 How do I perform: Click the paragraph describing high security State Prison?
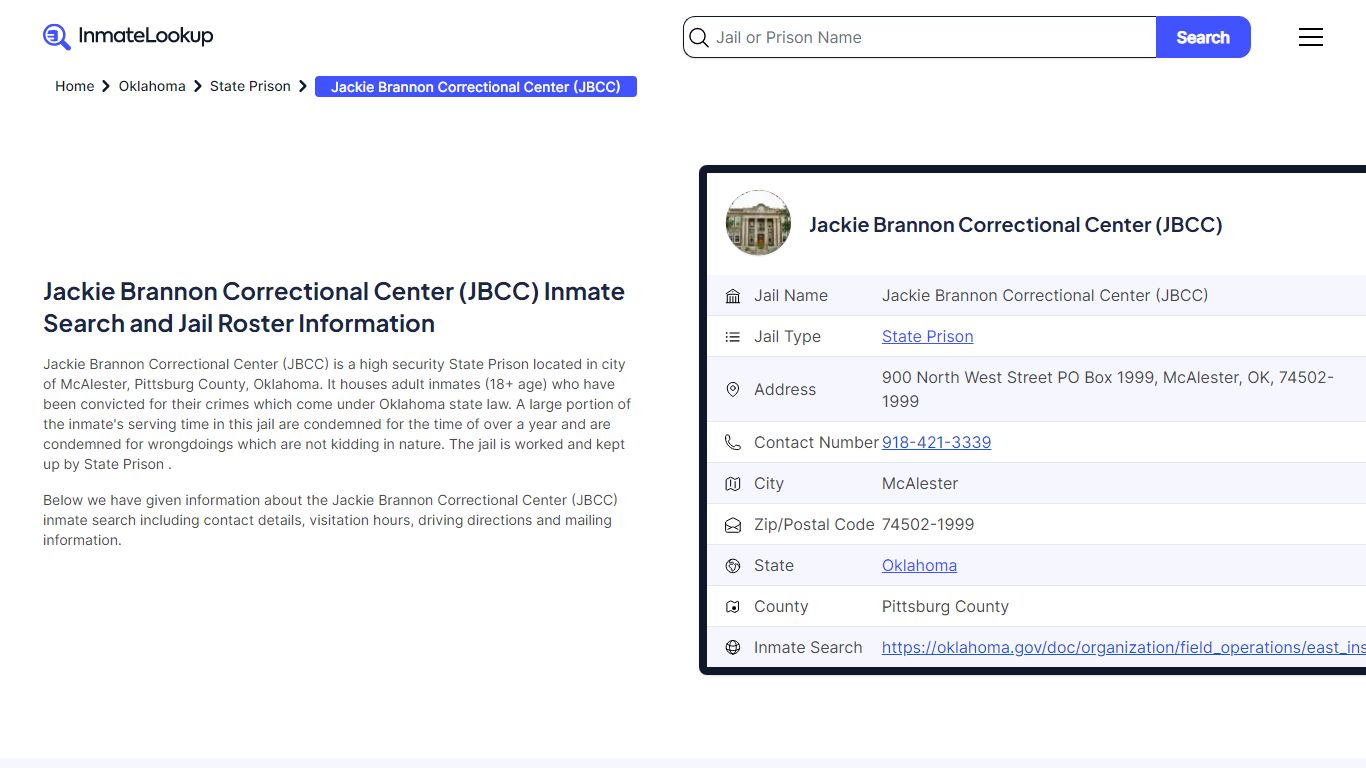click(x=337, y=414)
